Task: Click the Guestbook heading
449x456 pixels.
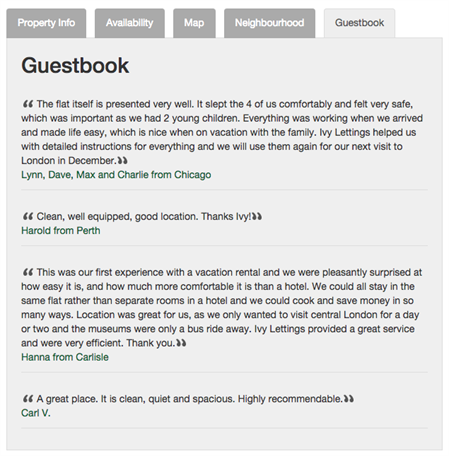Action: click(x=75, y=65)
